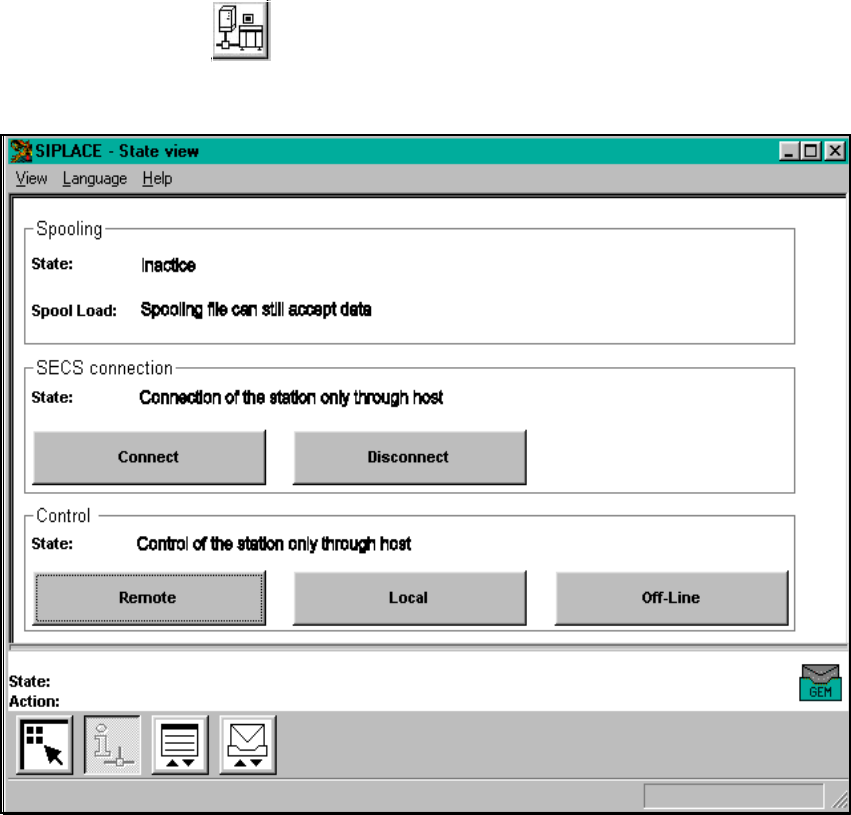Open the Language menu
The width and height of the screenshot is (851, 815).
click(x=94, y=179)
